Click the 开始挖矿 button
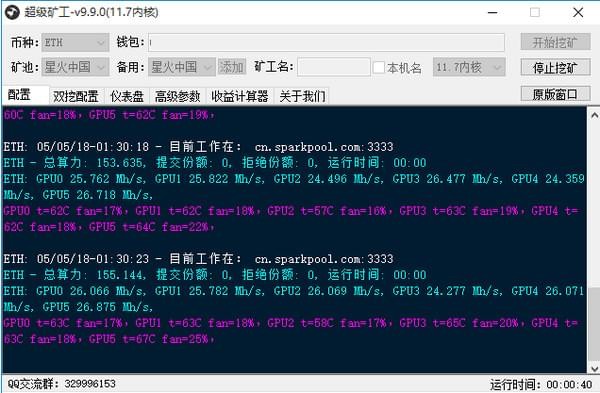This screenshot has height=393, width=600. 555,42
